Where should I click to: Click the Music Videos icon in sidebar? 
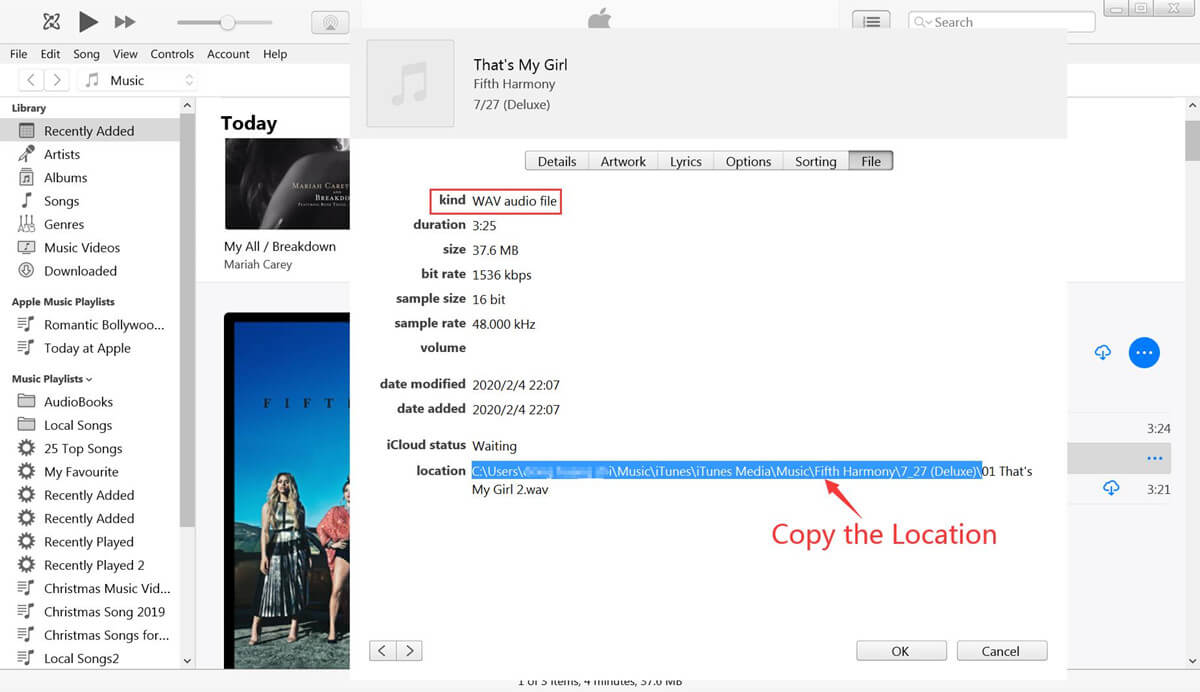[x=26, y=248]
